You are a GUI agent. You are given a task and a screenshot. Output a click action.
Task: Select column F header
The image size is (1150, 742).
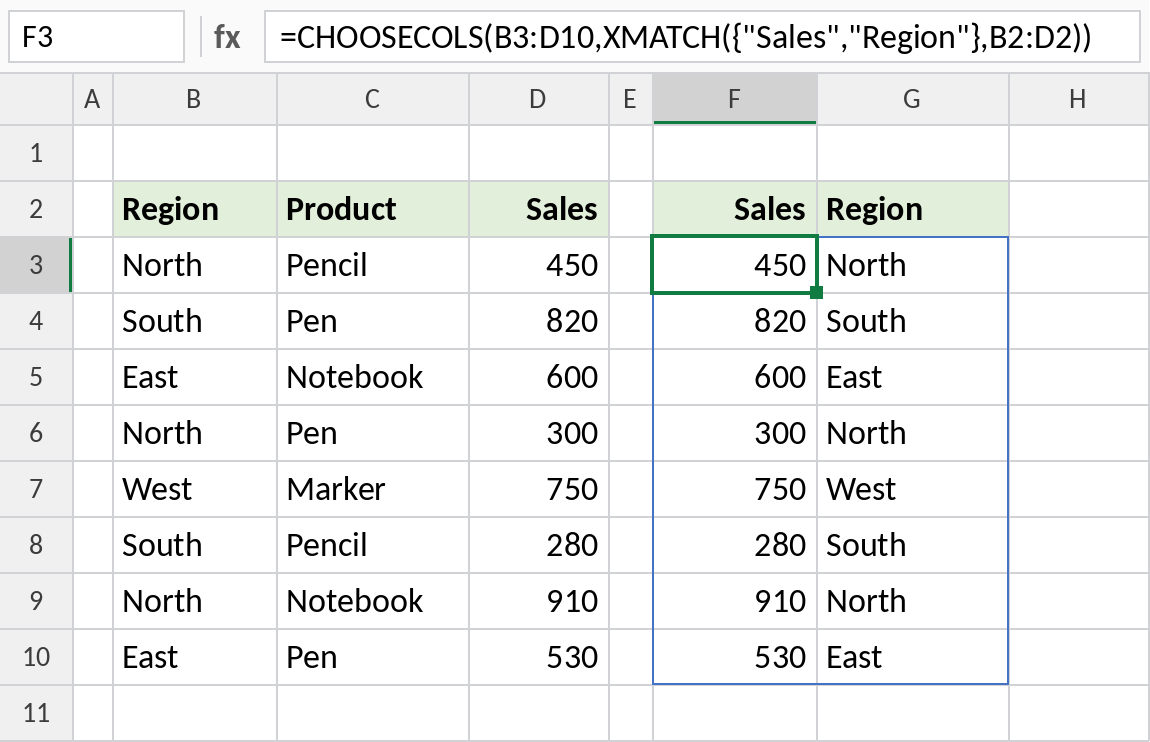click(734, 99)
